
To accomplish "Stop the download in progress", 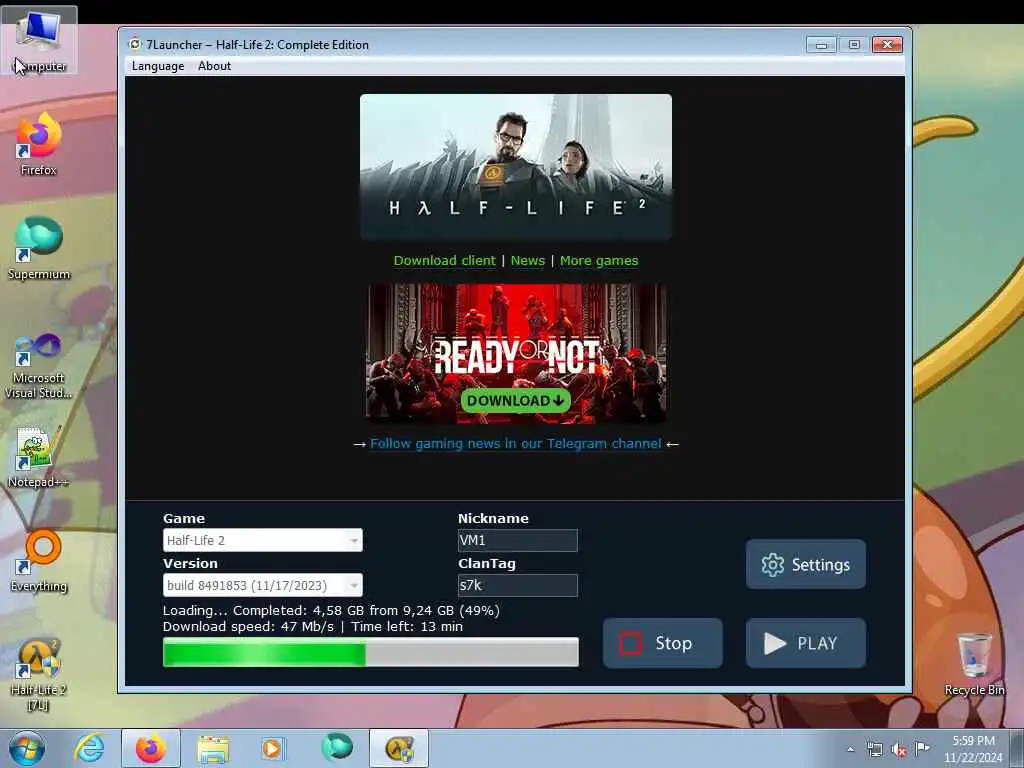I will point(663,643).
